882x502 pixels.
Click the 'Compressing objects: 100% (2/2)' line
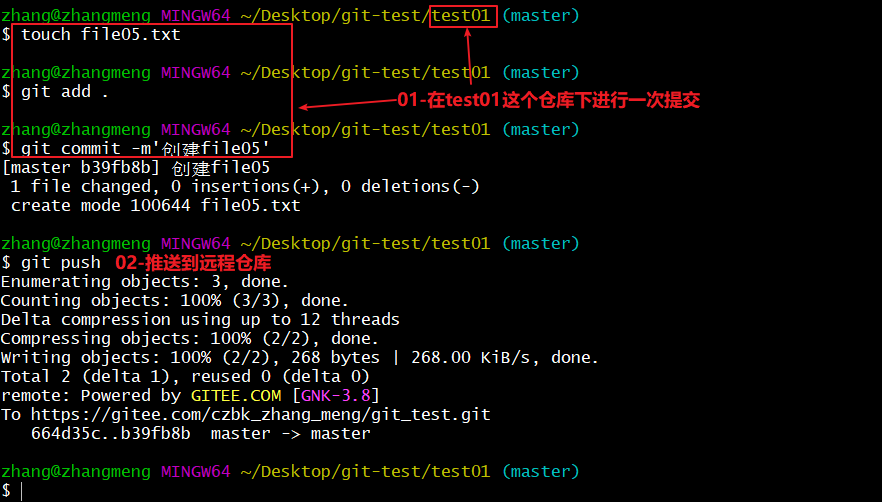(189, 339)
